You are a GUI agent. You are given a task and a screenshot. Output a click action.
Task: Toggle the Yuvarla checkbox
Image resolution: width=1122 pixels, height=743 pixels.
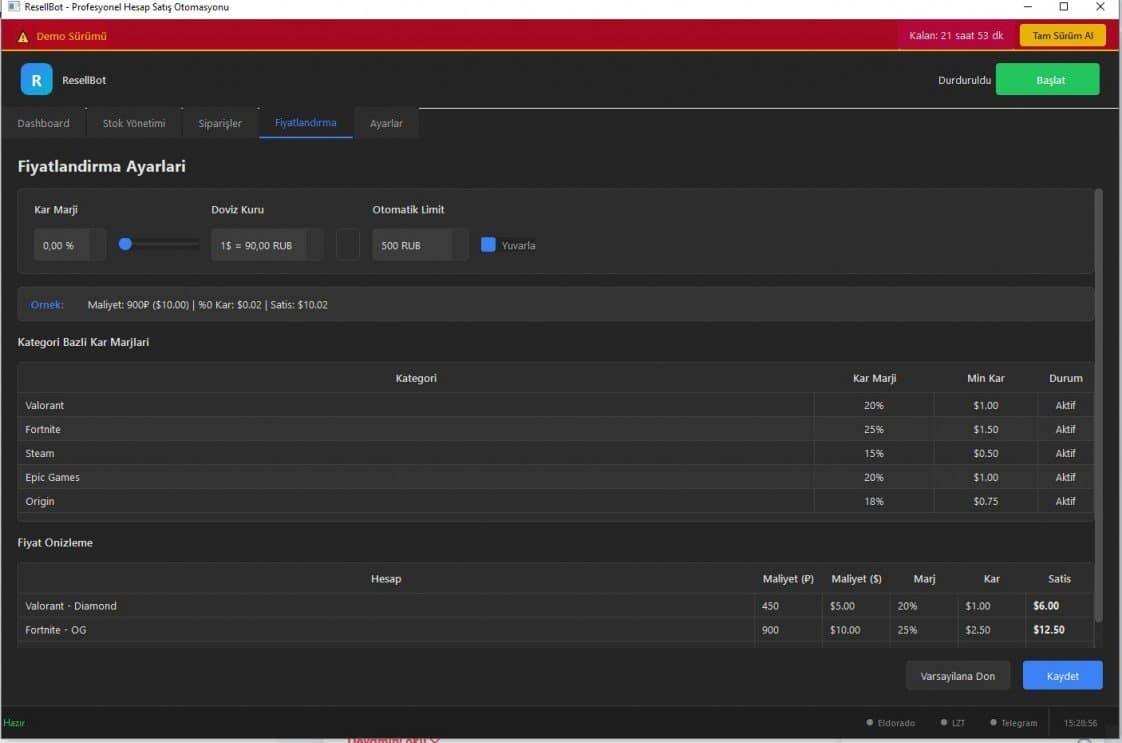point(488,245)
